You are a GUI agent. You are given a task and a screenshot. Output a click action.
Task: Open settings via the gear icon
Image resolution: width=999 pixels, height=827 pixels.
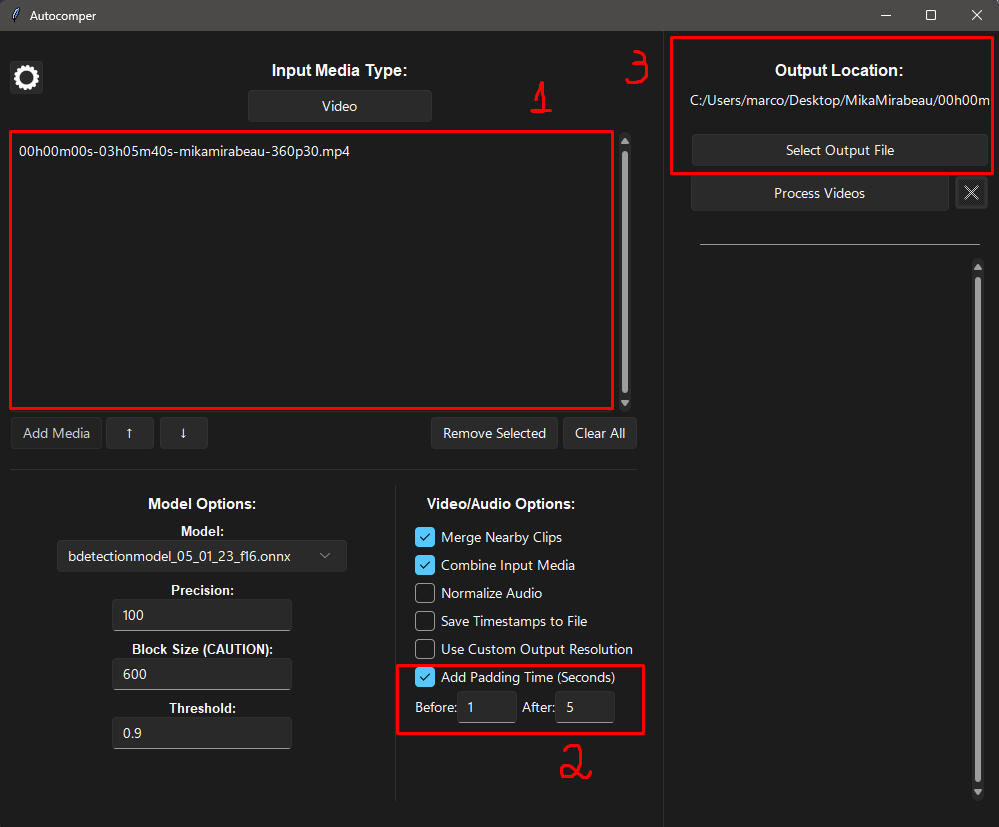[x=26, y=78]
